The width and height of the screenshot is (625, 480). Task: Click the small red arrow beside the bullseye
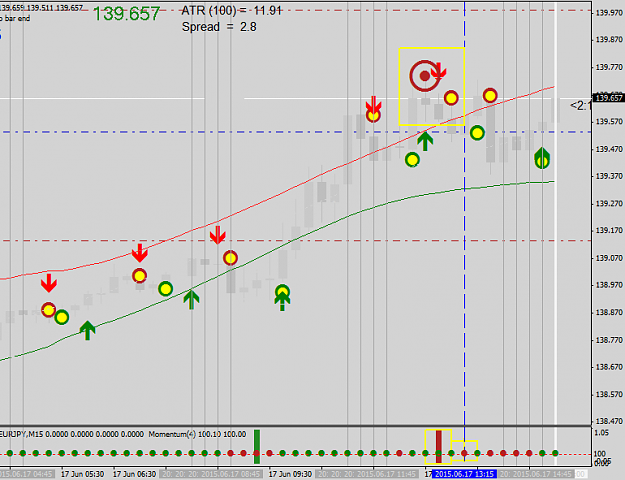click(438, 70)
